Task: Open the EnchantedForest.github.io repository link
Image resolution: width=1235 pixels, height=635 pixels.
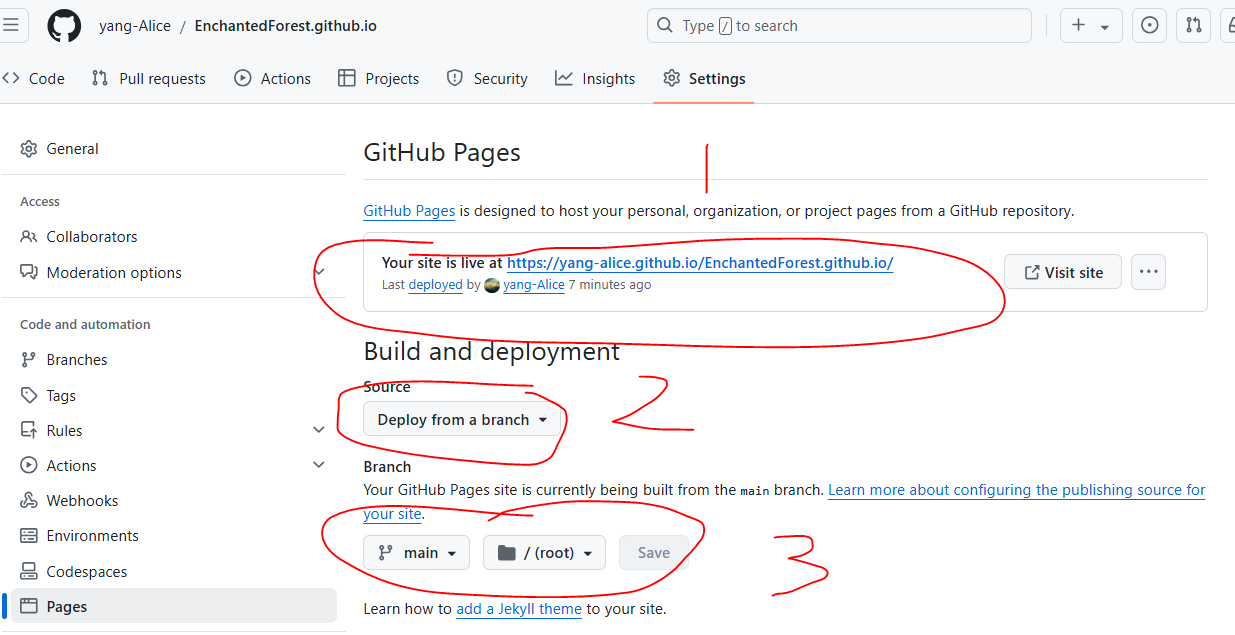Action: (x=286, y=26)
